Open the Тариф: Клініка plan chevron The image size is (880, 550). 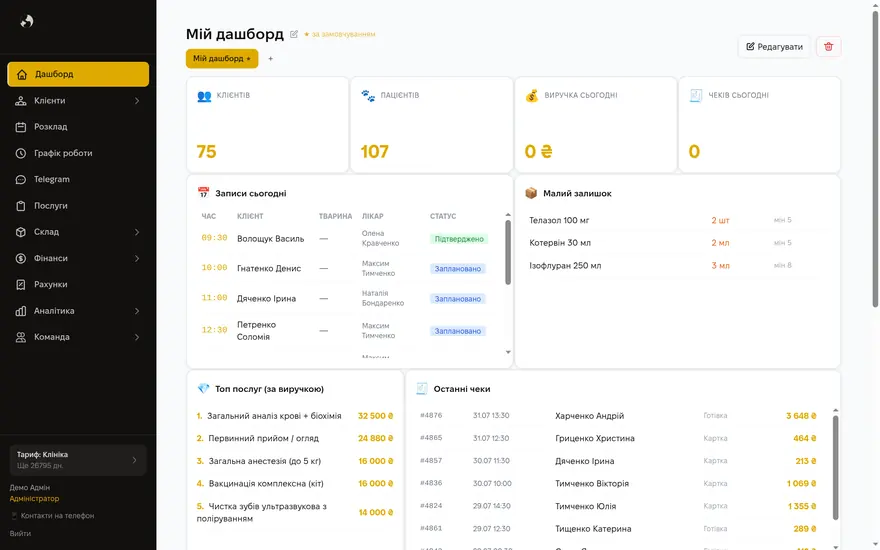pyautogui.click(x=134, y=460)
